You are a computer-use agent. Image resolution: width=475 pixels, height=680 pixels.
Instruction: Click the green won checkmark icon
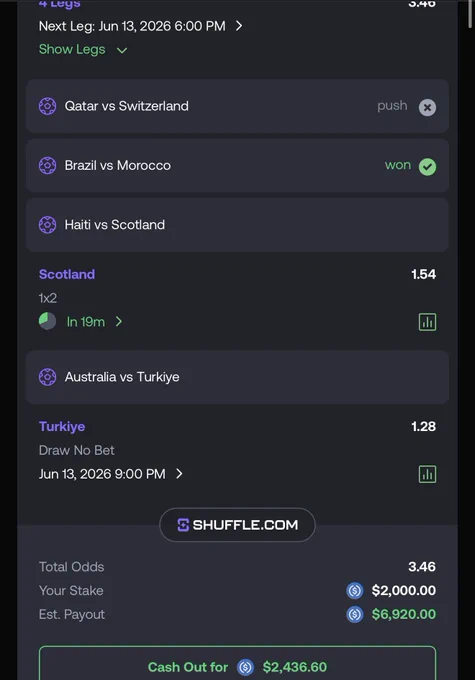(427, 167)
